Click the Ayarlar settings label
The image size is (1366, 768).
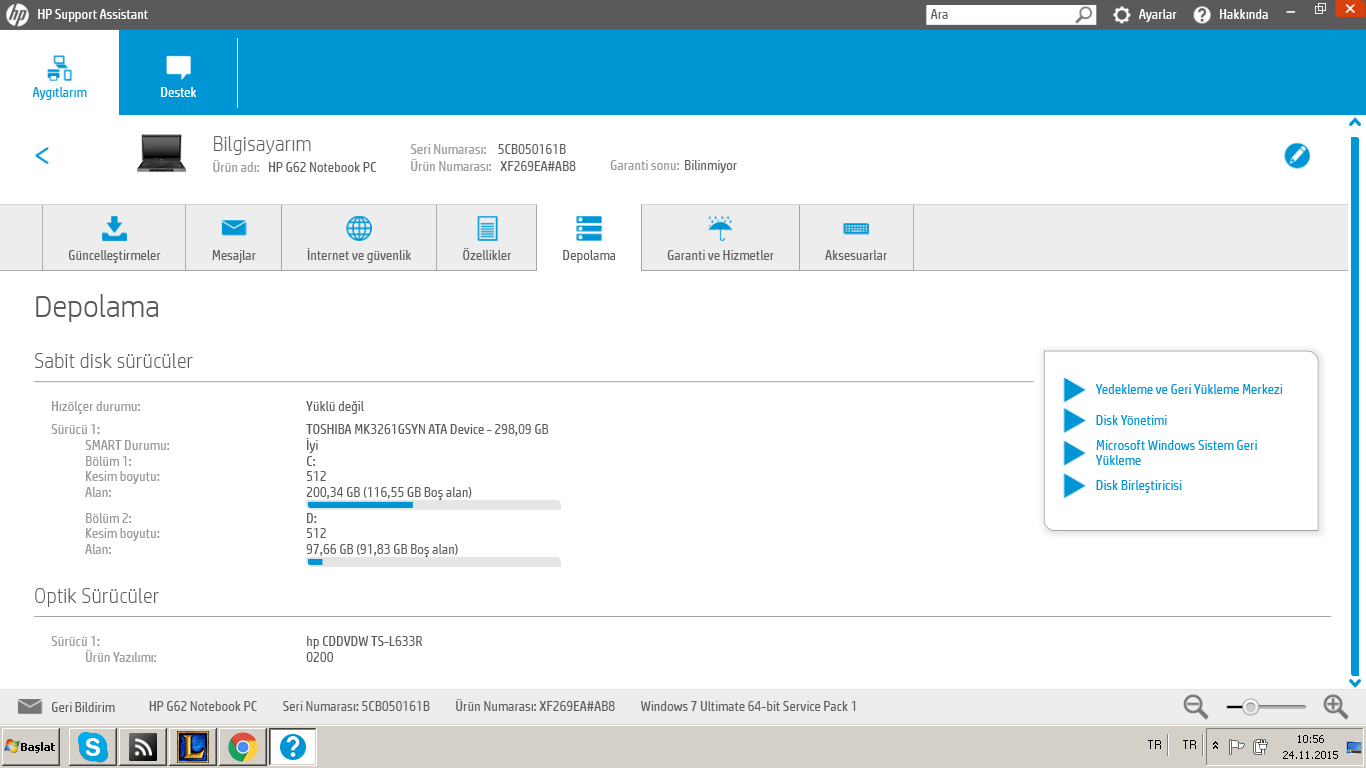pos(1157,15)
